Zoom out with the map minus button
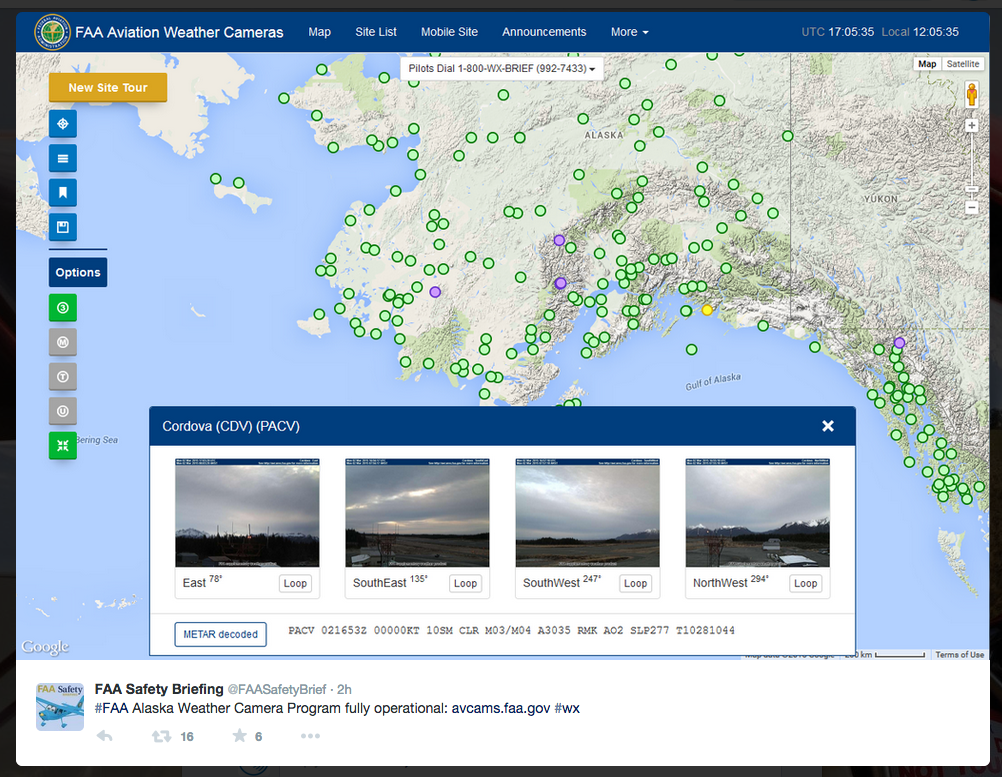This screenshot has width=1002, height=777. (971, 207)
